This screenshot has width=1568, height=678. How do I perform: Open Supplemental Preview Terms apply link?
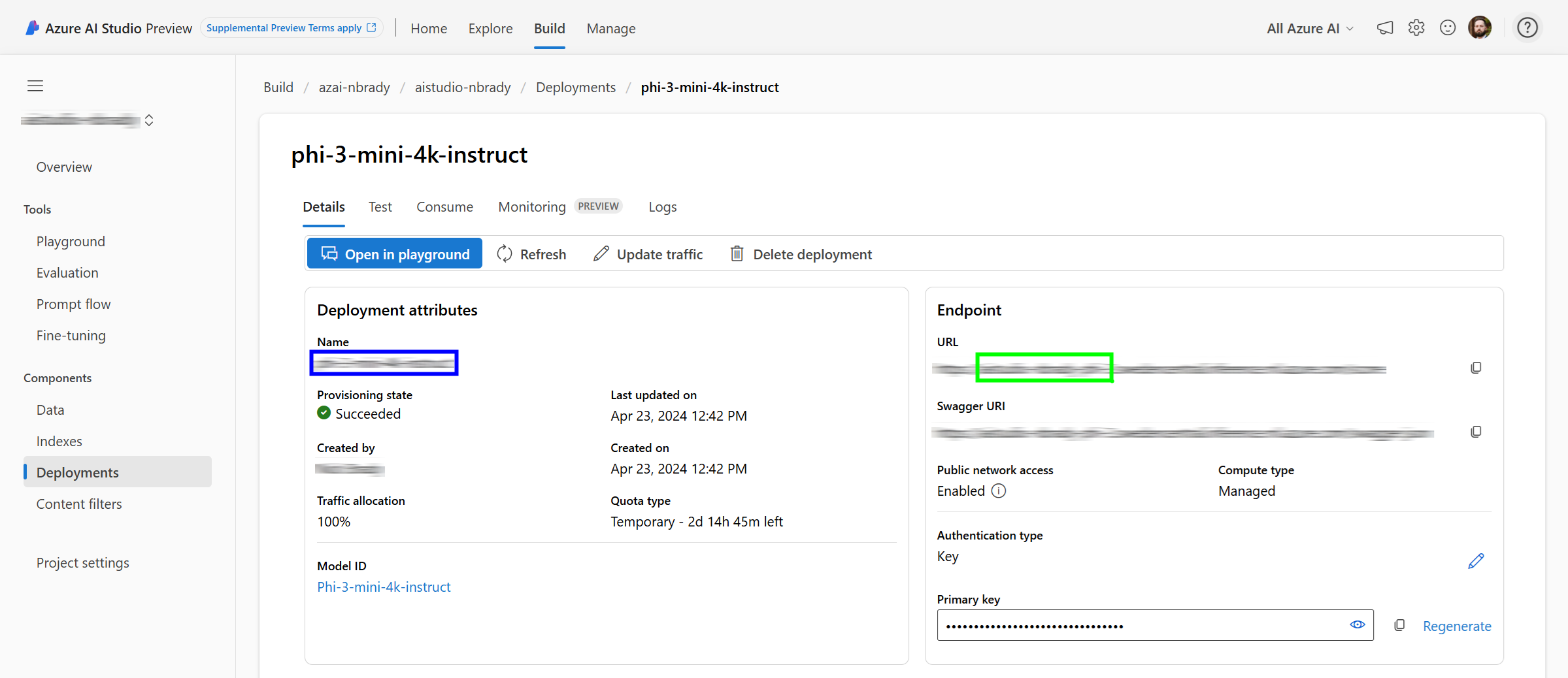(x=292, y=27)
